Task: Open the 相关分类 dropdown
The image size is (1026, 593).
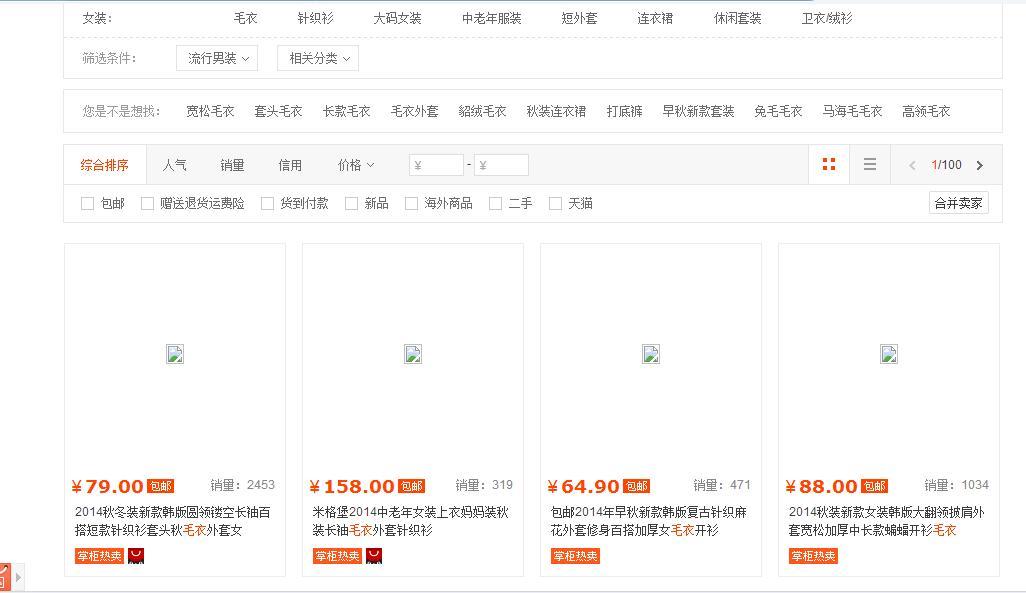Action: click(318, 58)
